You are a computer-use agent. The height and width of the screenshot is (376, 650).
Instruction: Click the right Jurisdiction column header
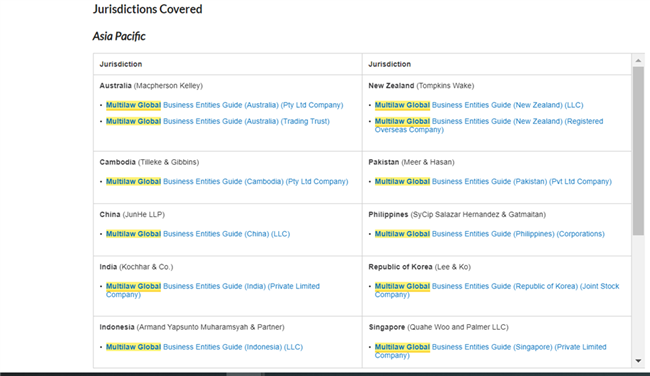point(390,64)
